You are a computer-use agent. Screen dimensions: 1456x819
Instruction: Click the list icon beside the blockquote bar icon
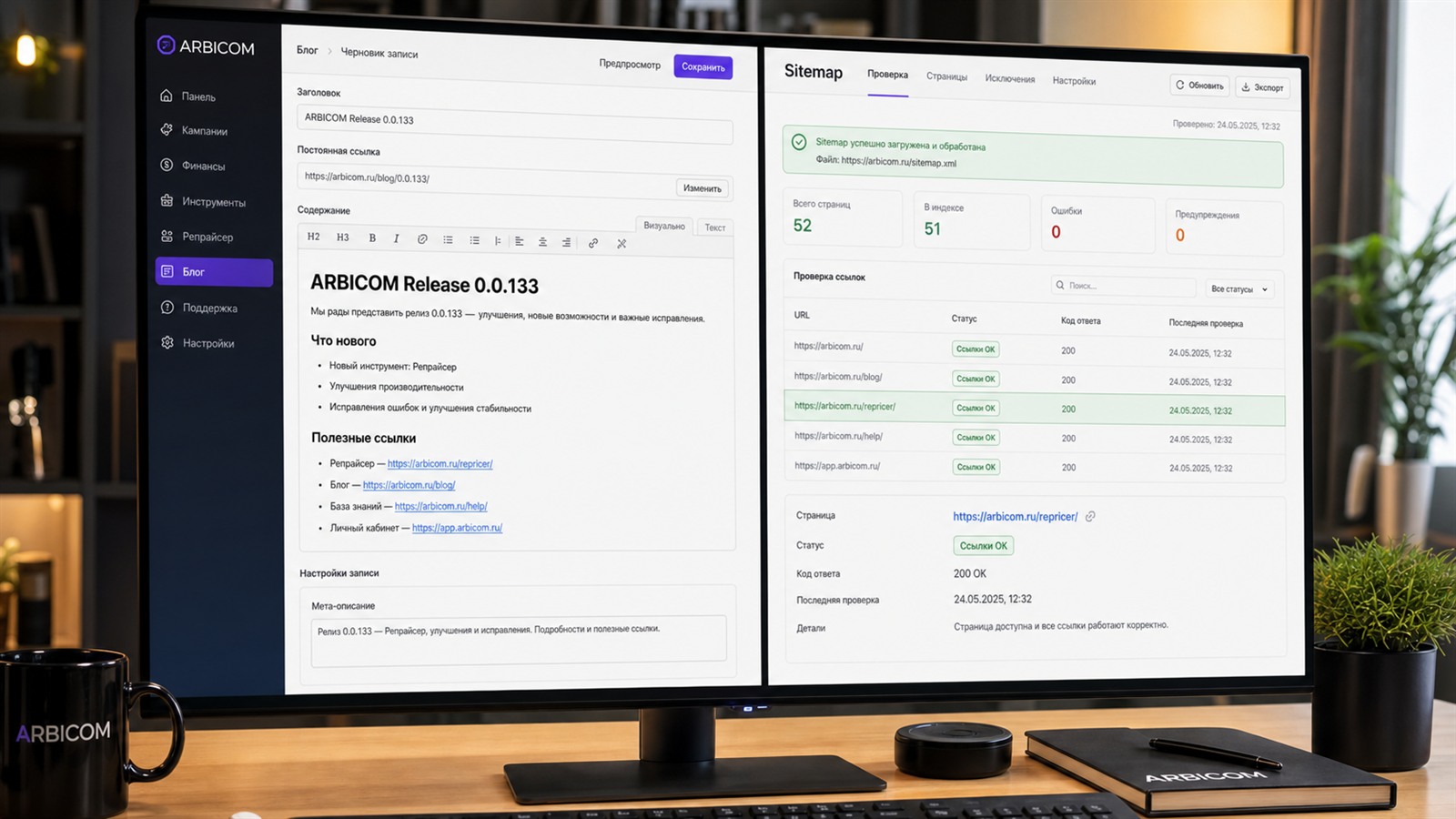474,240
